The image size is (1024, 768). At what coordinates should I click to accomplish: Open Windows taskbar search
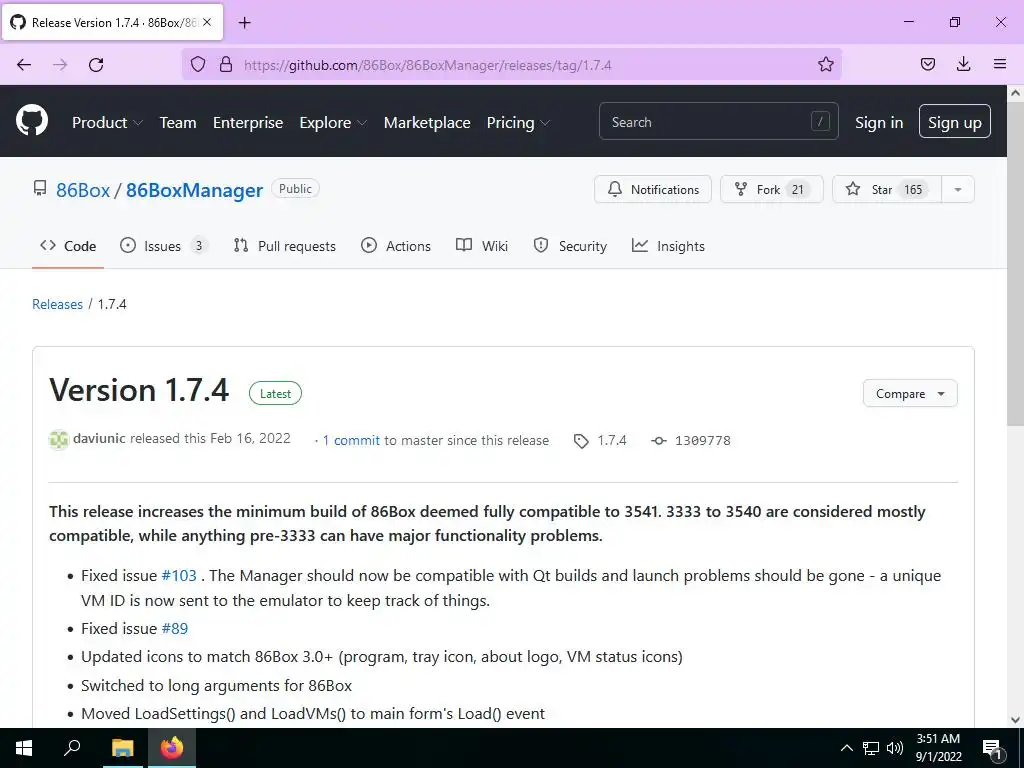point(72,748)
